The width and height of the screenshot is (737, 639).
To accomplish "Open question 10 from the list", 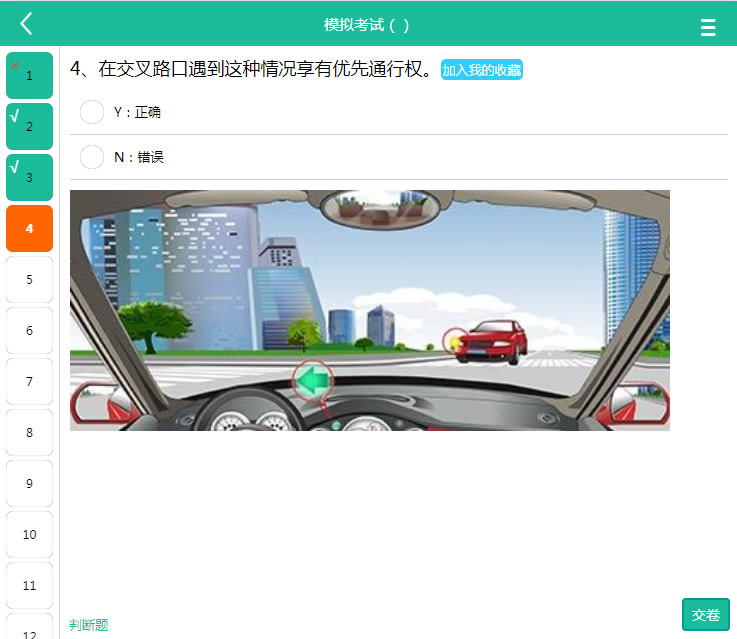I will [29, 535].
